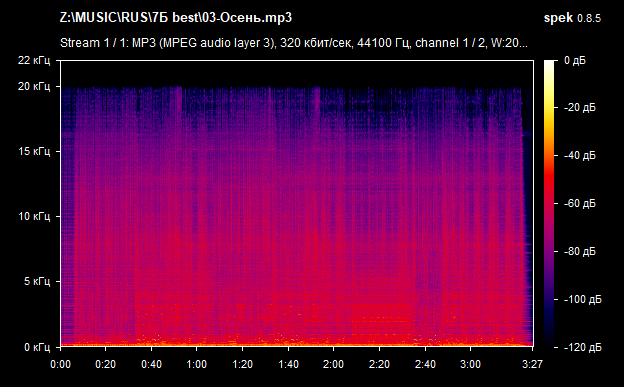The image size is (624, 387).
Task: Click the '20 кГц' frequency axis label
Action: [x=34, y=86]
